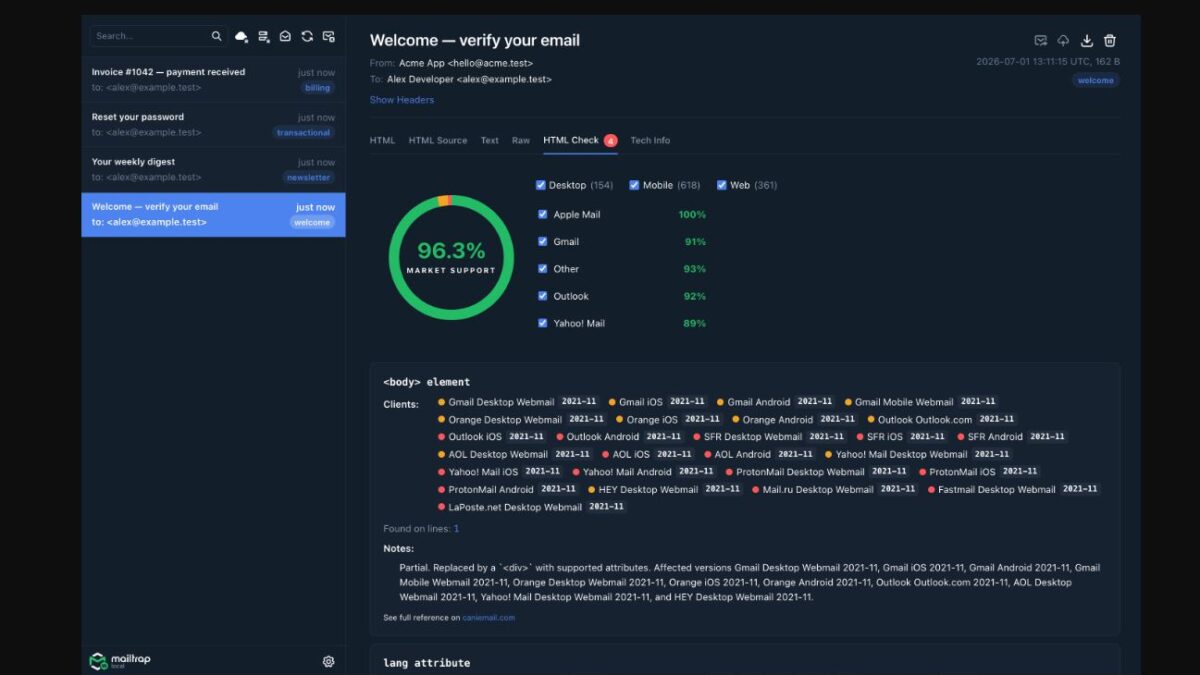Select the Welcome — verify your email row
The width and height of the screenshot is (1200, 675).
point(213,215)
